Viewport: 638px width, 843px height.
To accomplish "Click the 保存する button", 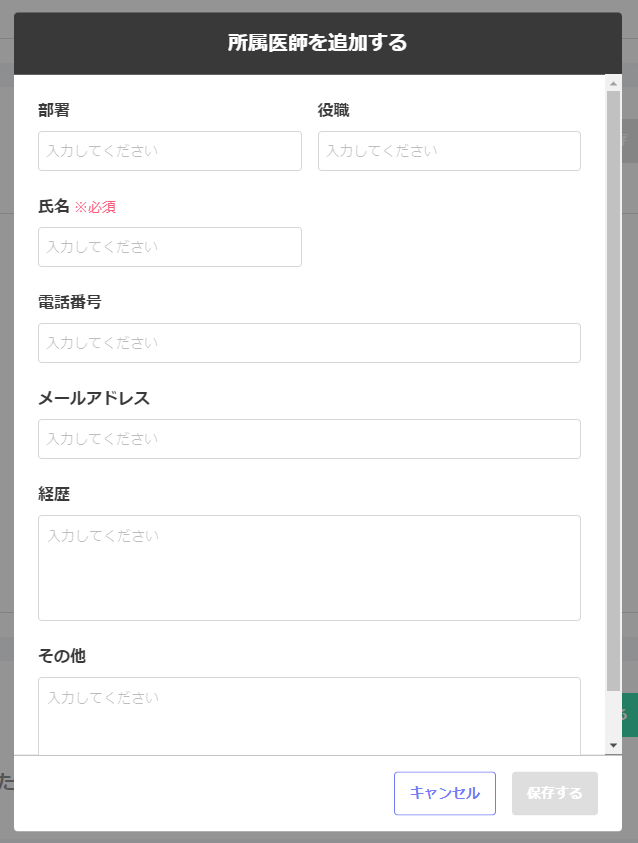I will coord(555,794).
